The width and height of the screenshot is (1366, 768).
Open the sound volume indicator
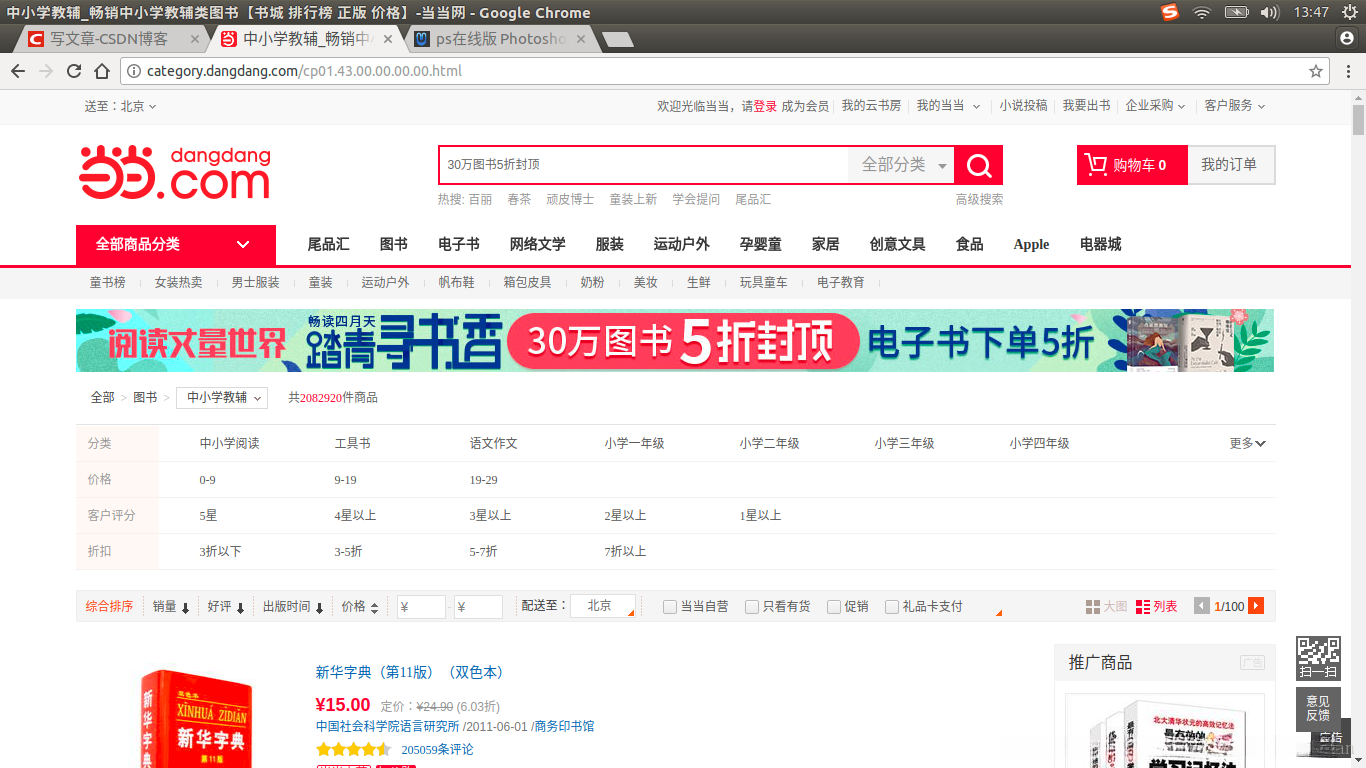(1270, 12)
